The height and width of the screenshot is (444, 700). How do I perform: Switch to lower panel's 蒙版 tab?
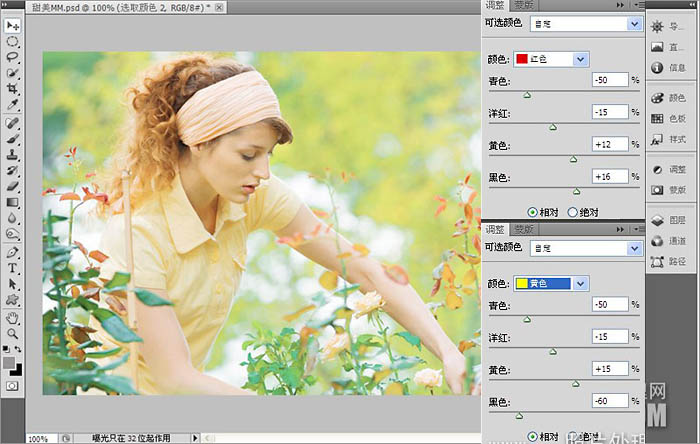524,229
